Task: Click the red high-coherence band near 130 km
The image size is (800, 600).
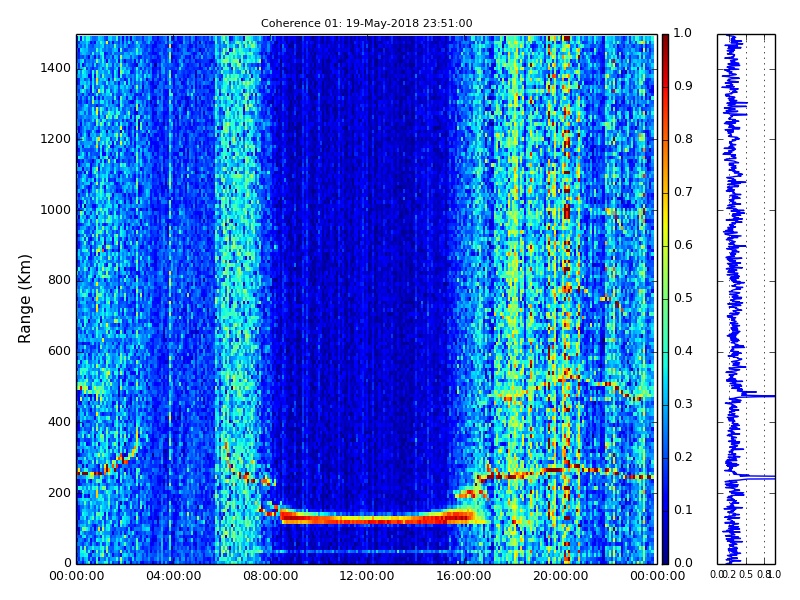Action: (x=378, y=518)
